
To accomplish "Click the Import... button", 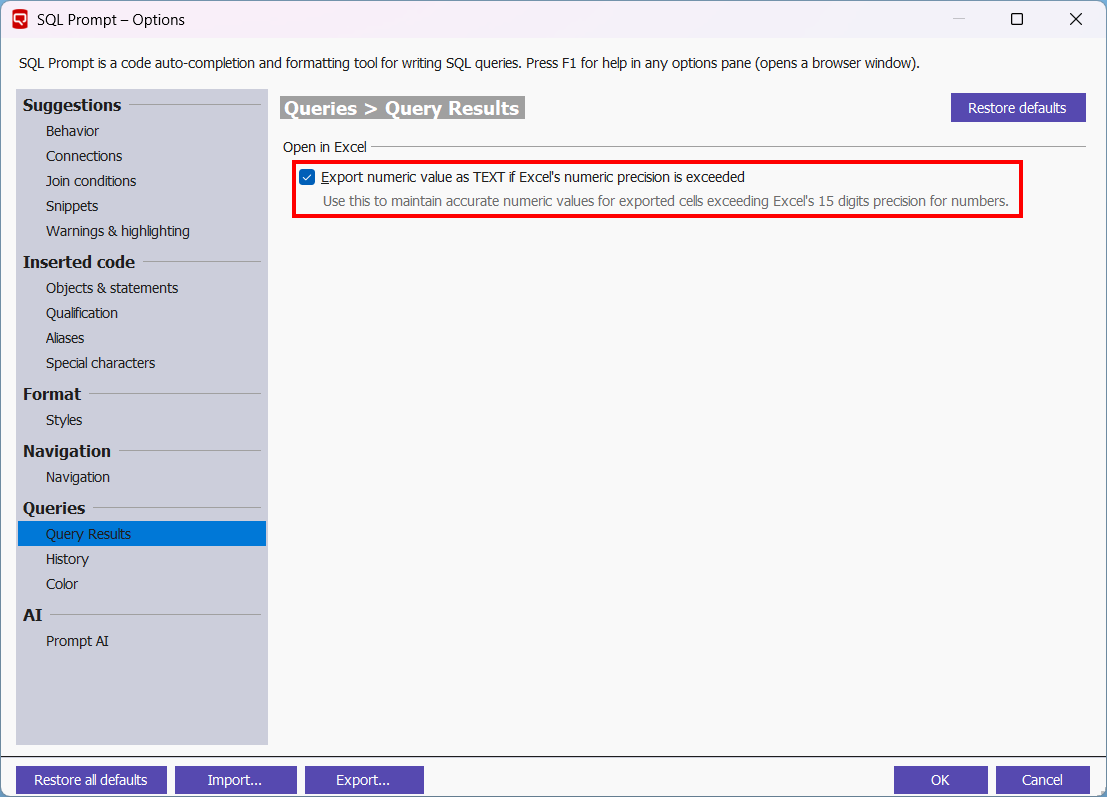I will 235,779.
